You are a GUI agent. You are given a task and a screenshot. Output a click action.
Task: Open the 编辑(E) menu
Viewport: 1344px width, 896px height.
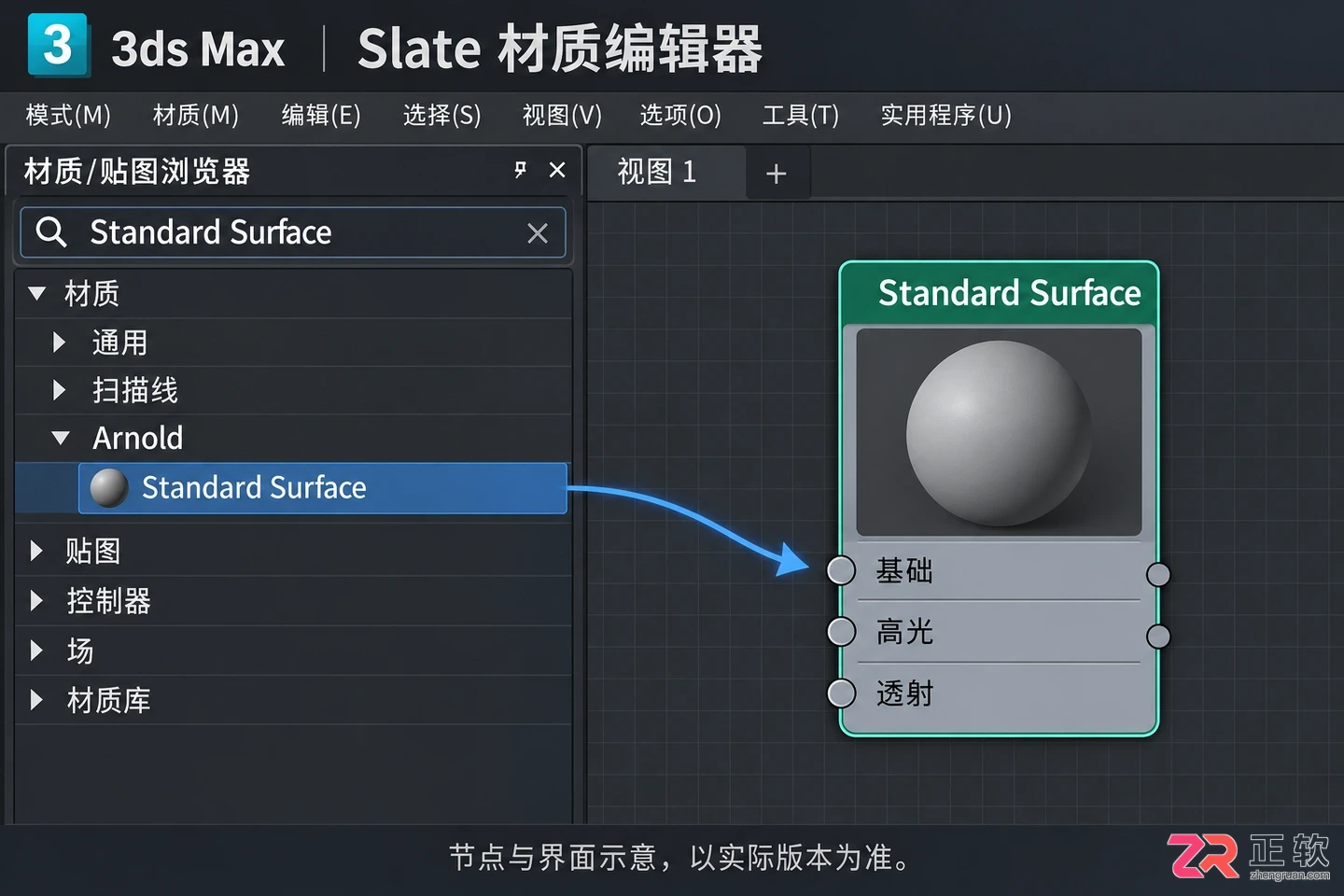pos(321,115)
